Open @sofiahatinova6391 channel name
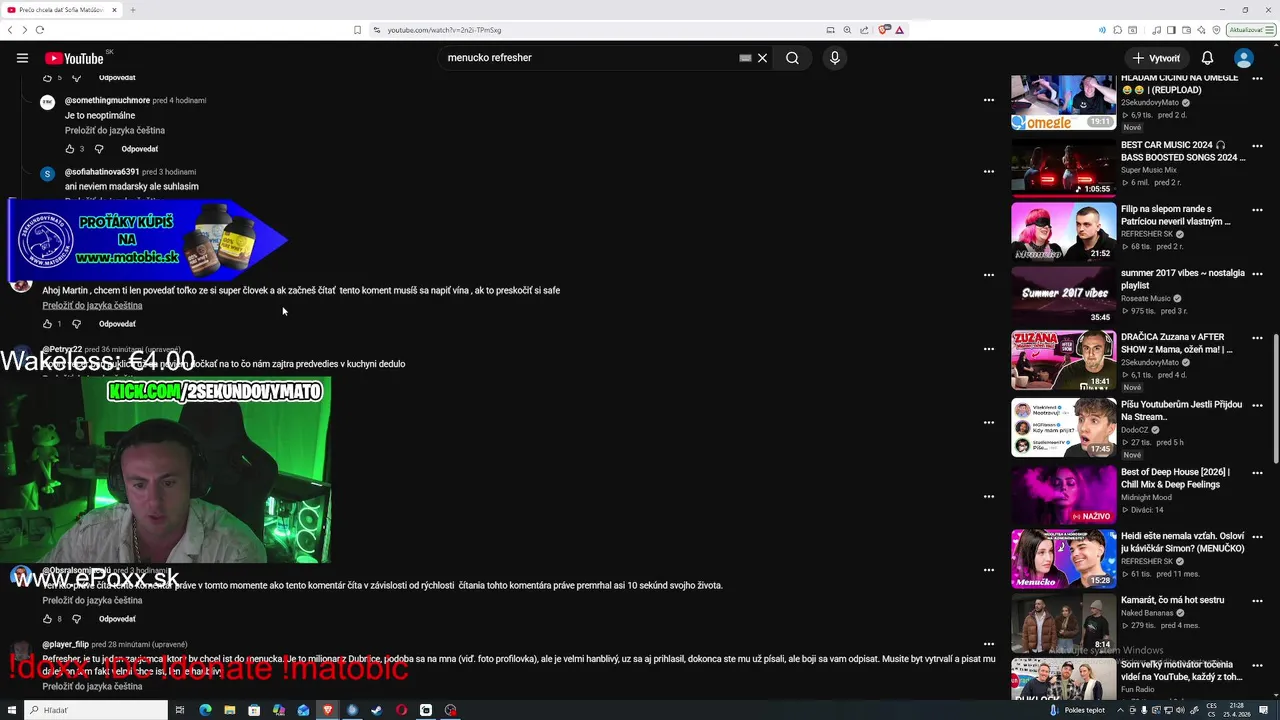Image resolution: width=1280 pixels, height=720 pixels. (102, 172)
